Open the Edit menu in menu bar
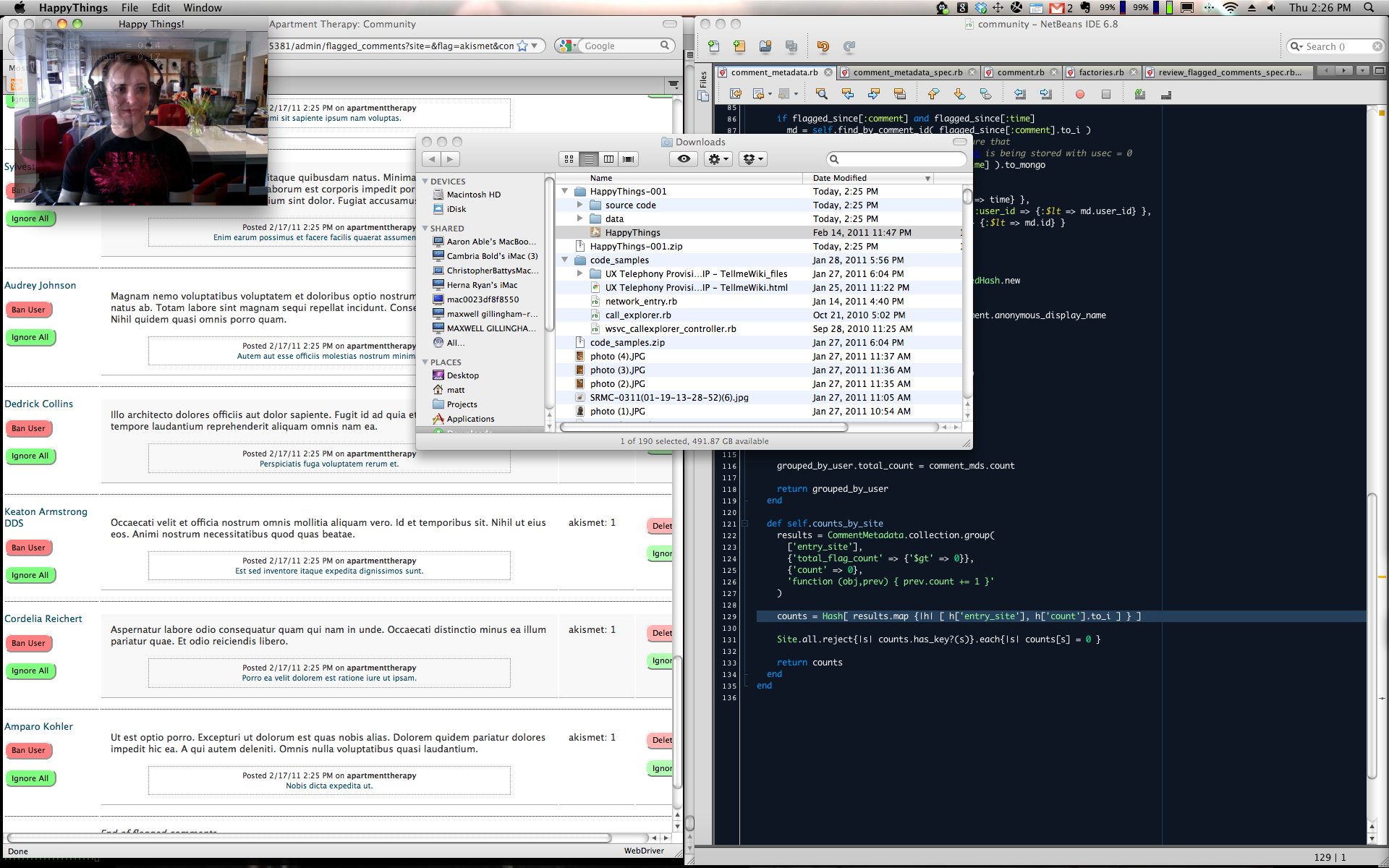Viewport: 1389px width, 868px height. [161, 7]
